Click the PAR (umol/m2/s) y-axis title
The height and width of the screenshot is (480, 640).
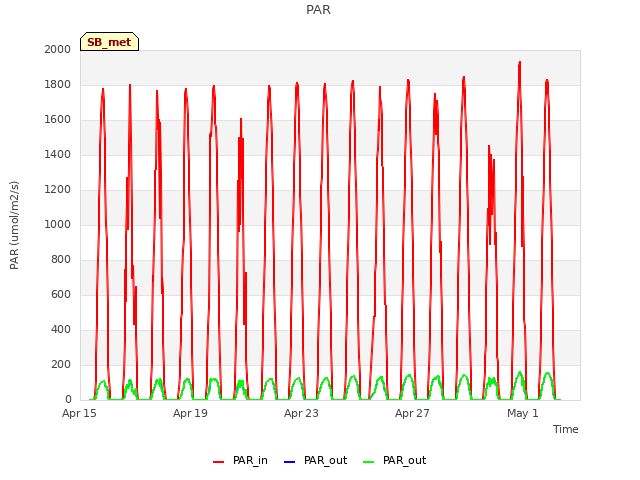[x=14, y=225]
